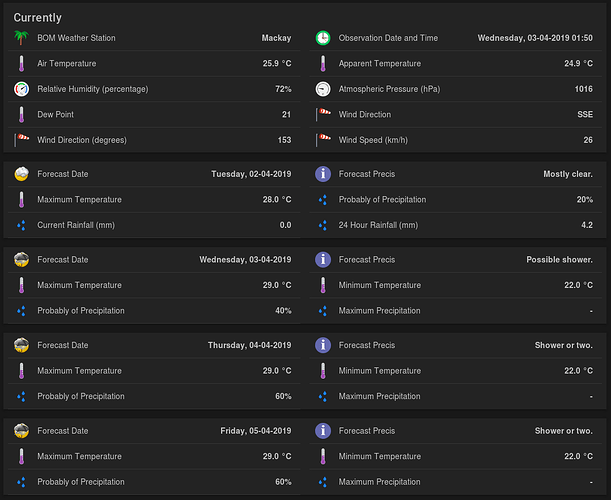The width and height of the screenshot is (611, 500).
Task: Click the windsock icon for Wind Direction (degrees)
Action: tap(21, 140)
